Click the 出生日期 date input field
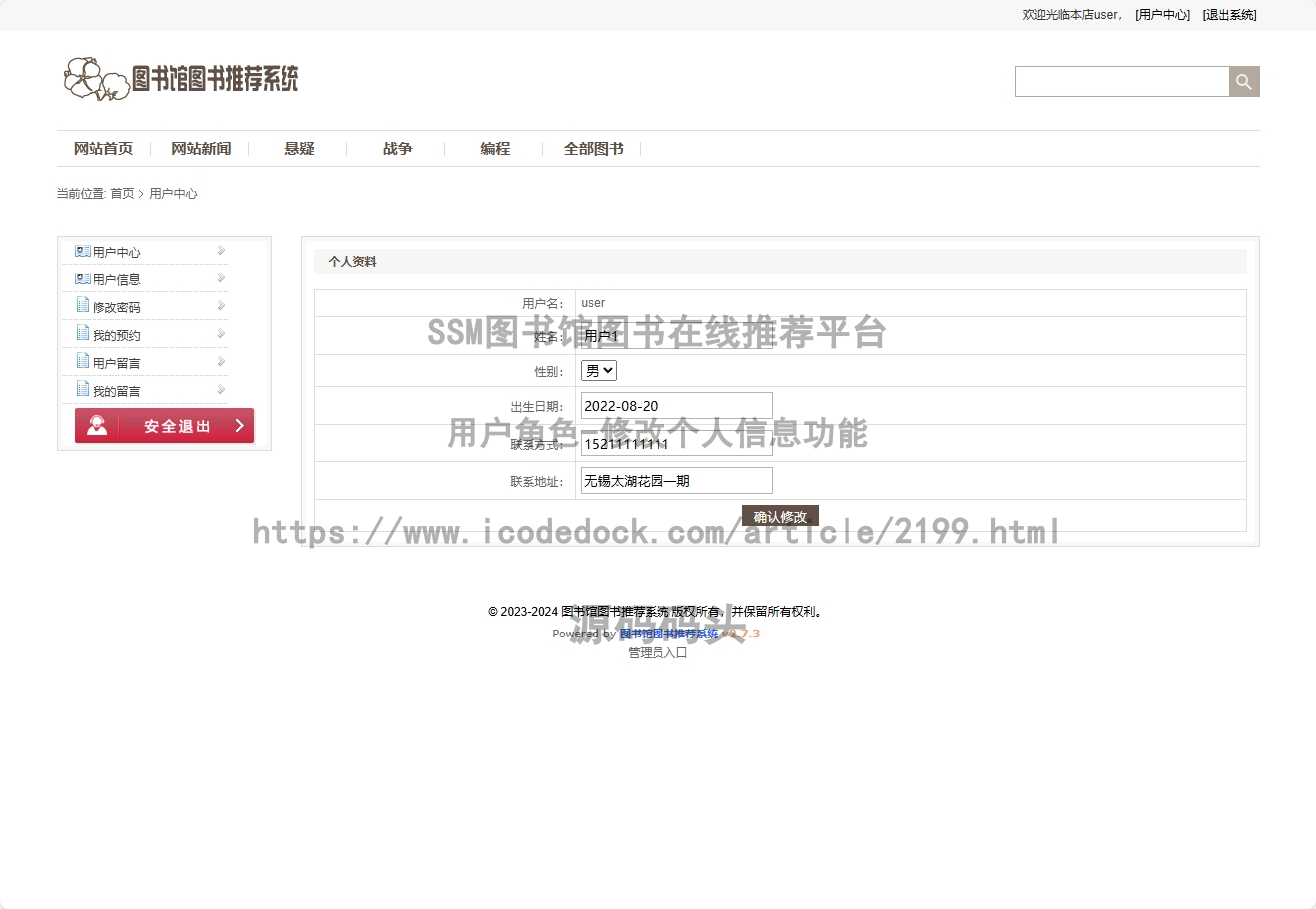The width and height of the screenshot is (1316, 909). coord(676,406)
